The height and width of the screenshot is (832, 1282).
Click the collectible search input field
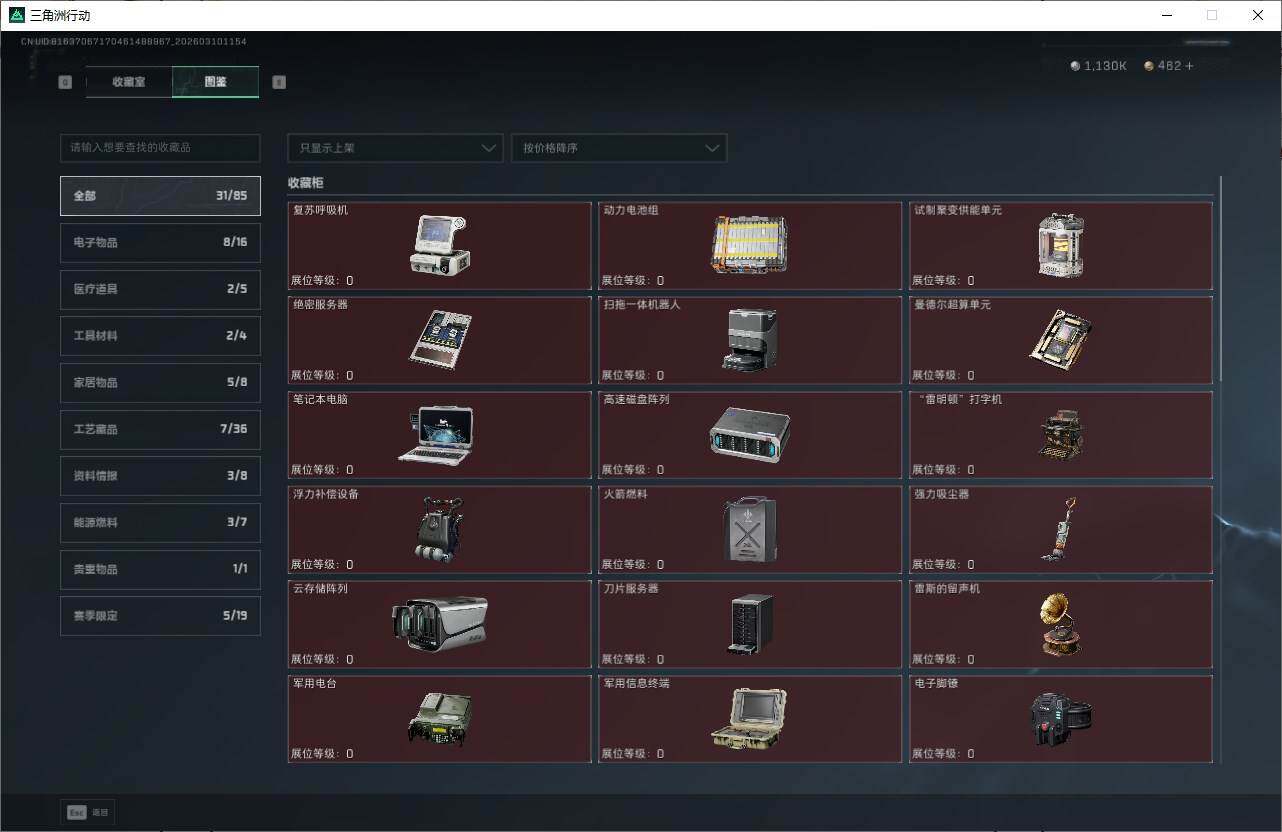pyautogui.click(x=160, y=148)
